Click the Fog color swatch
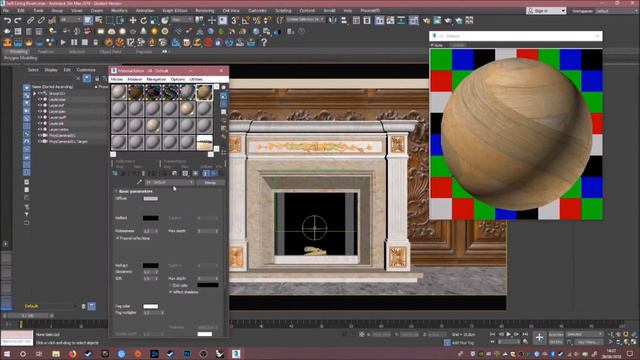 (x=151, y=306)
